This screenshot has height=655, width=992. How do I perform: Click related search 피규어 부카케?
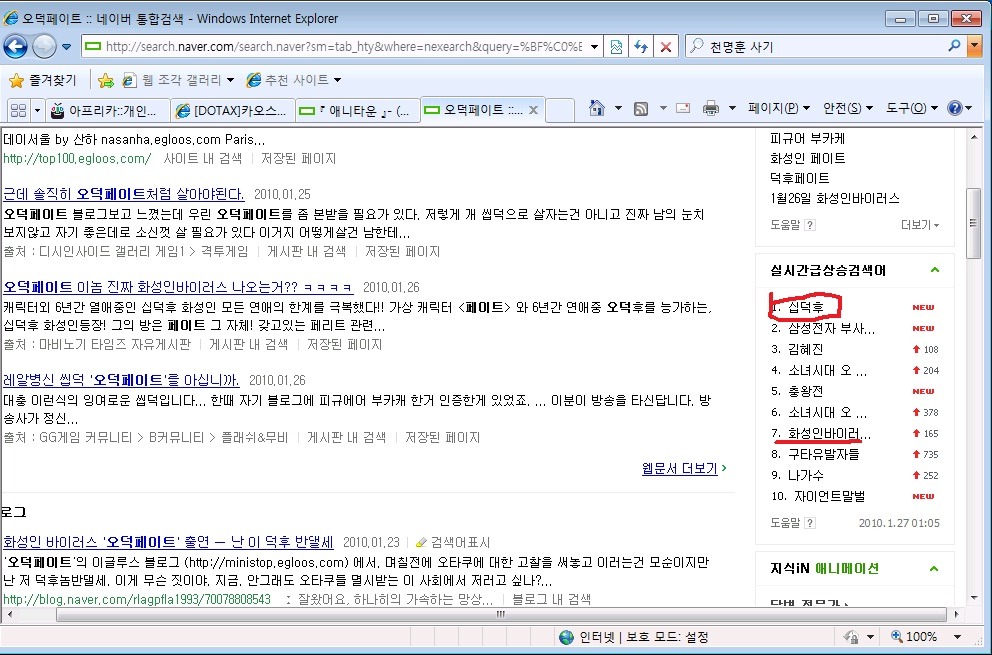pyautogui.click(x=807, y=138)
